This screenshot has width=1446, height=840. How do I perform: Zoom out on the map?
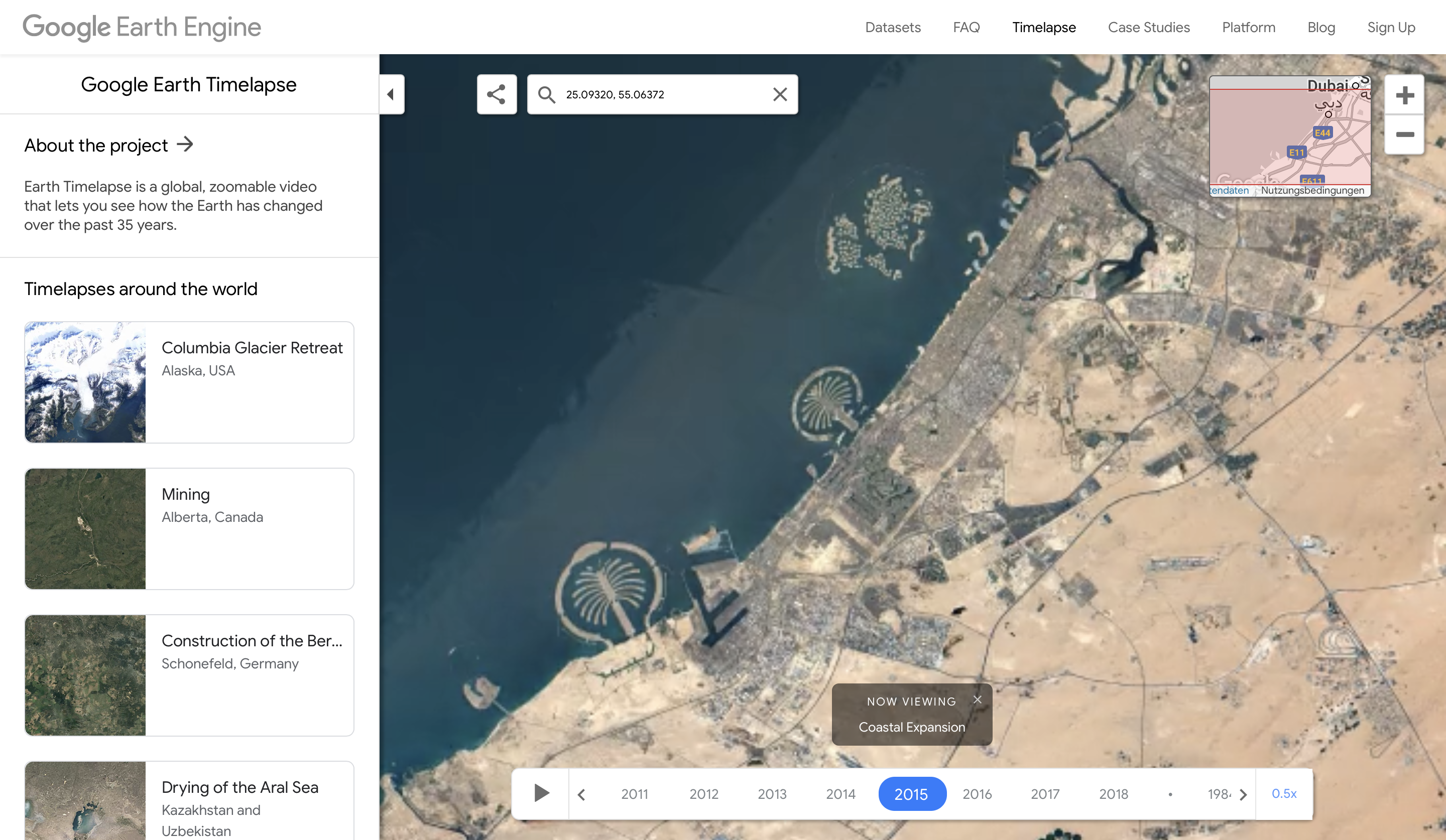[1404, 134]
